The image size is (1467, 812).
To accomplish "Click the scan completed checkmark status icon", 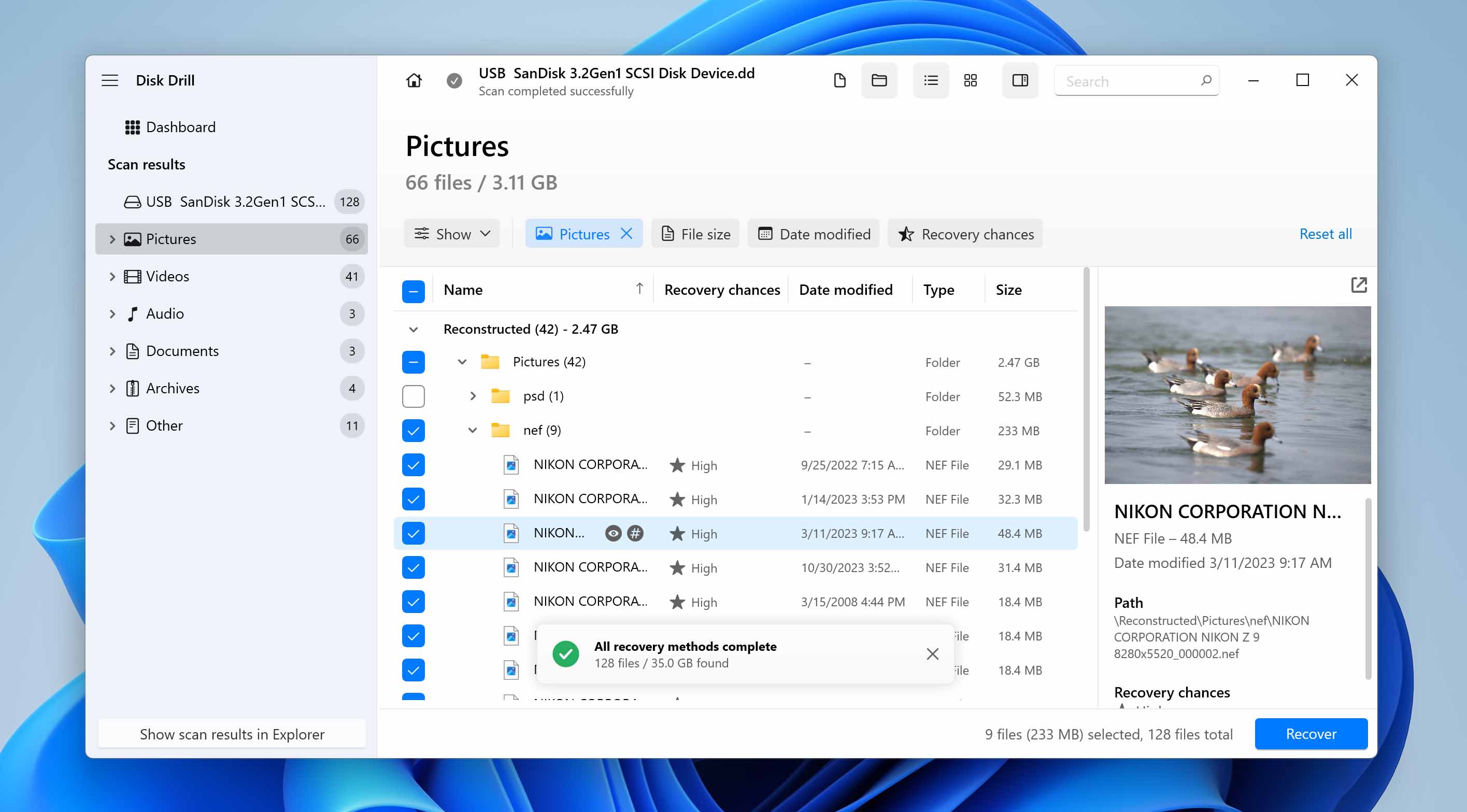I will [x=454, y=81].
